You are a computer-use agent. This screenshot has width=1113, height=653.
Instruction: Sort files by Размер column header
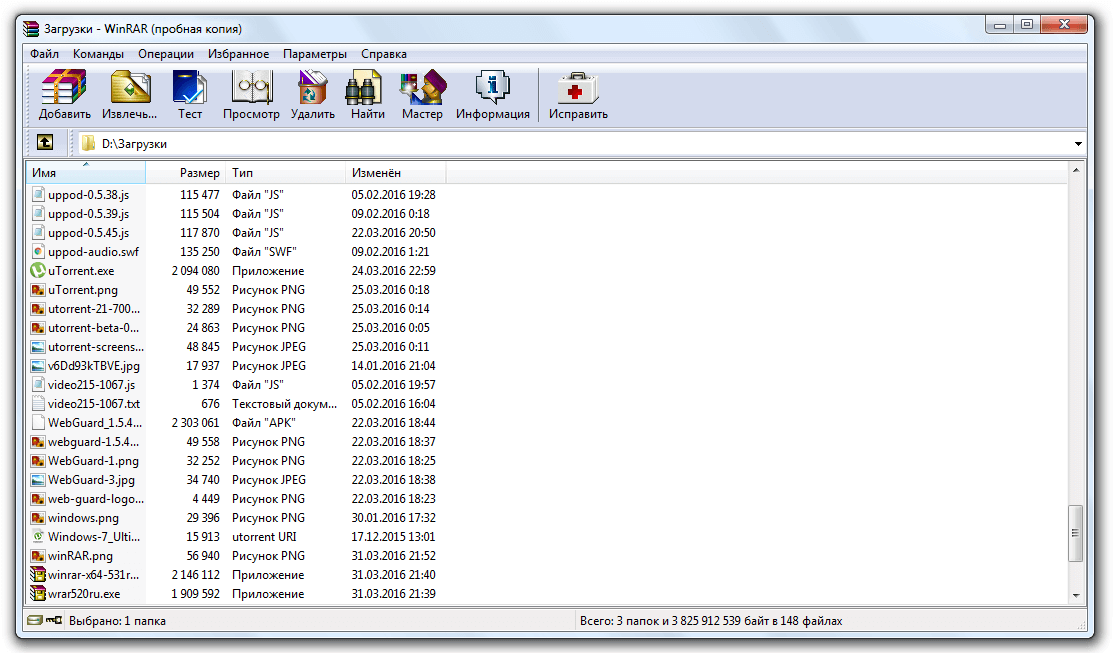(186, 172)
